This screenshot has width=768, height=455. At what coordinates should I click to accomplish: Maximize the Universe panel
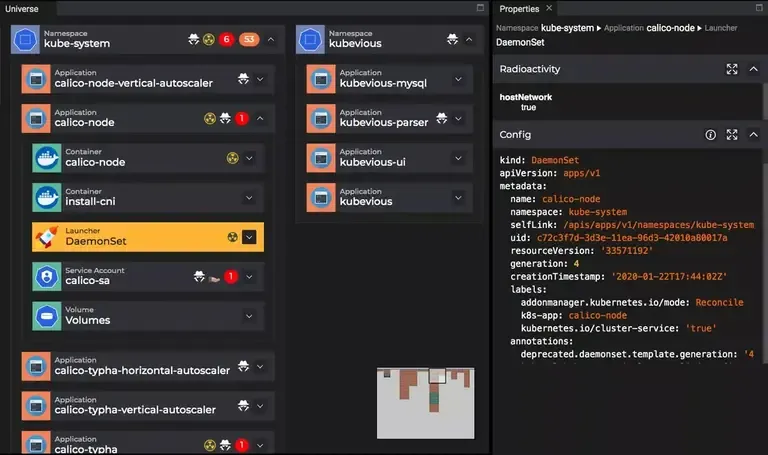[x=480, y=8]
